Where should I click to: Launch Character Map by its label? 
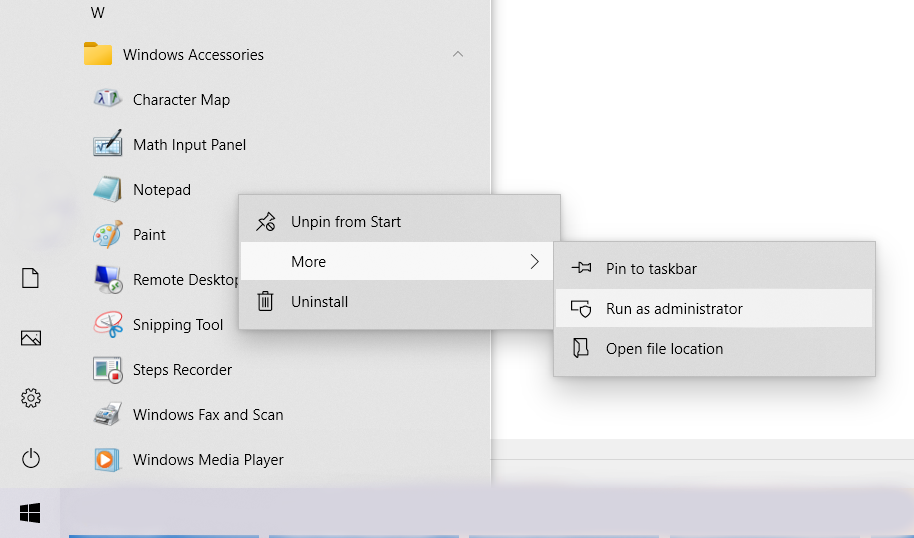[x=181, y=100]
